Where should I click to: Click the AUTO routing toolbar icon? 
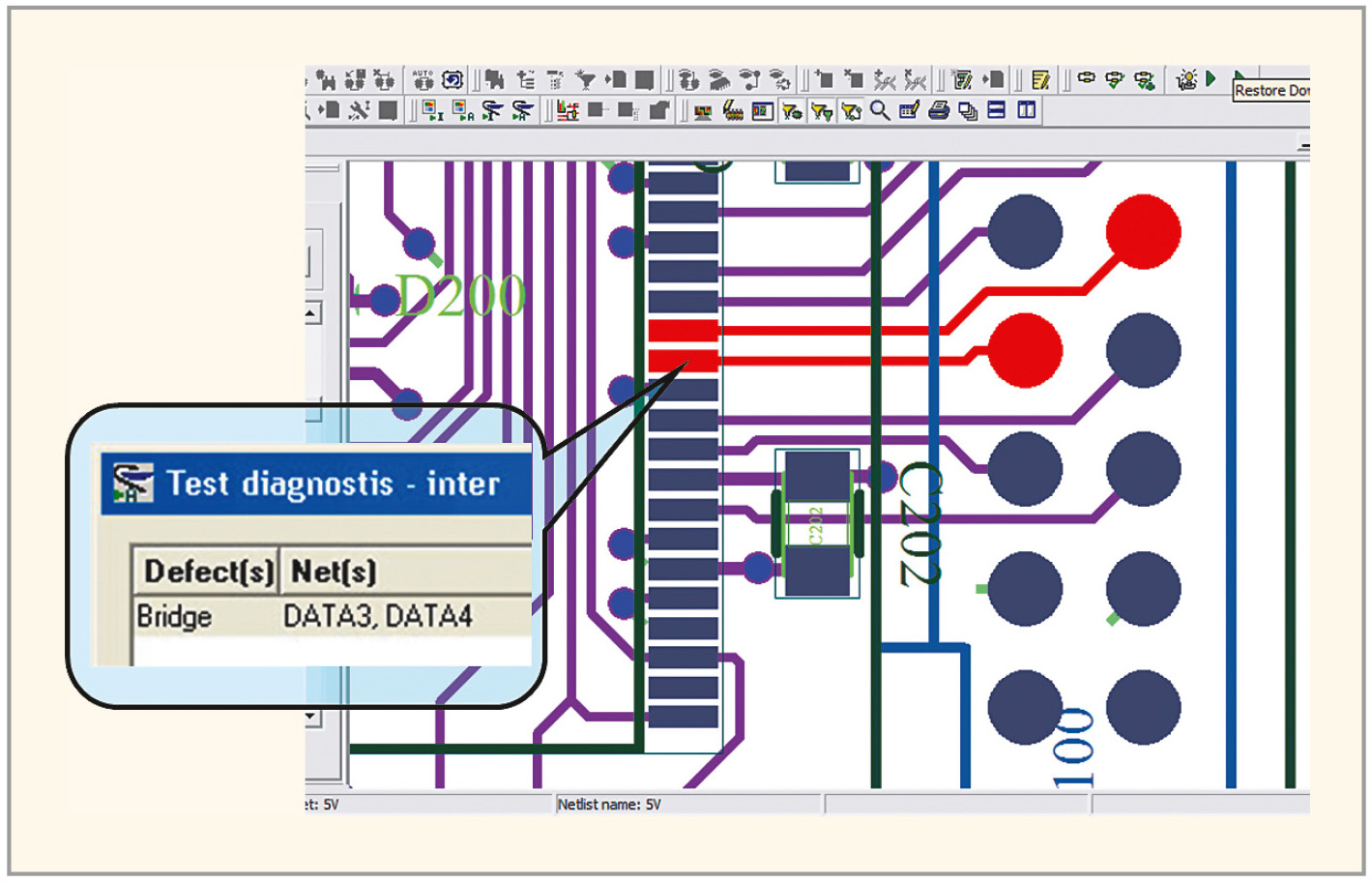click(423, 79)
